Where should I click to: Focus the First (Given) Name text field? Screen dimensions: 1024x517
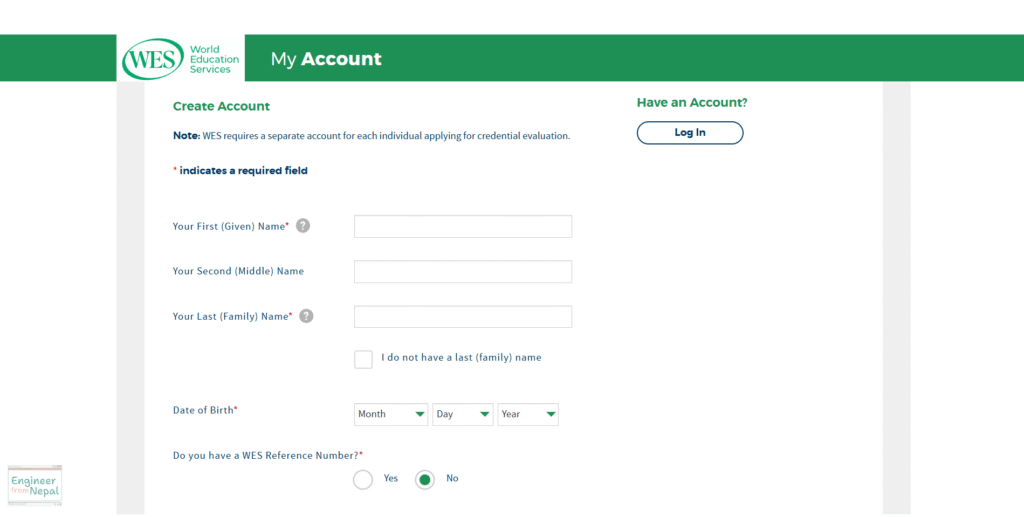click(x=463, y=227)
